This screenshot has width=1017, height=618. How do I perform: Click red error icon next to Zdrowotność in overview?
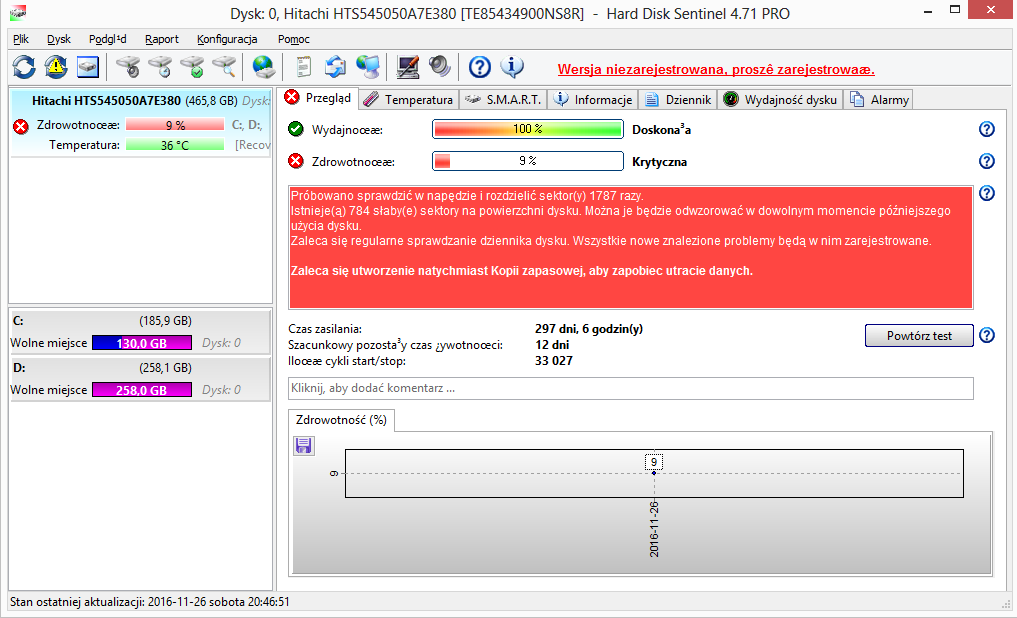pyautogui.click(x=296, y=161)
